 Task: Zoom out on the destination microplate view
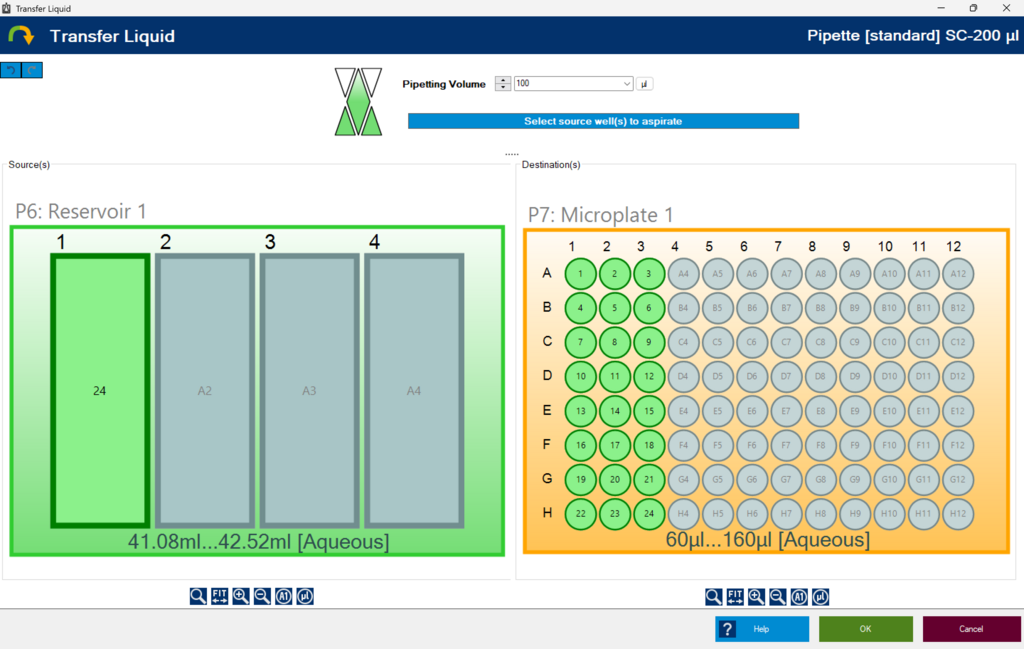pyautogui.click(x=777, y=597)
